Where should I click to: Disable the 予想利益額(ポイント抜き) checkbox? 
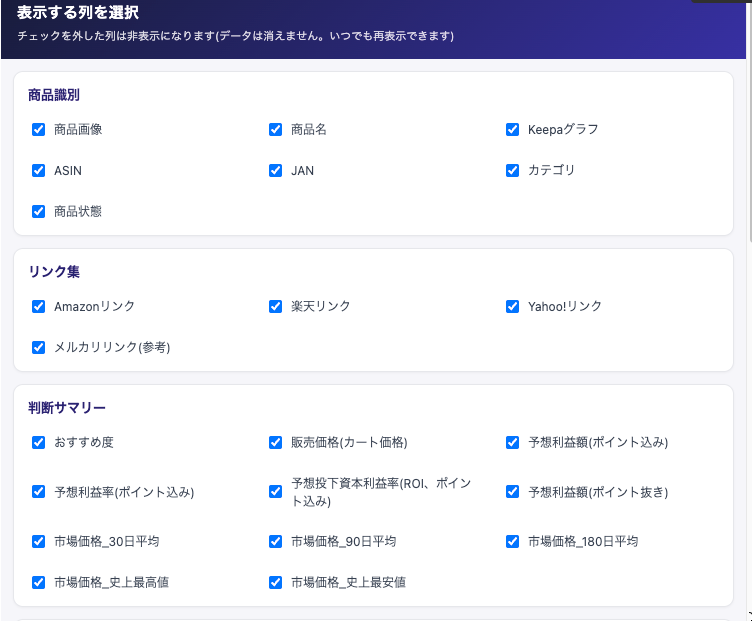click(x=512, y=492)
